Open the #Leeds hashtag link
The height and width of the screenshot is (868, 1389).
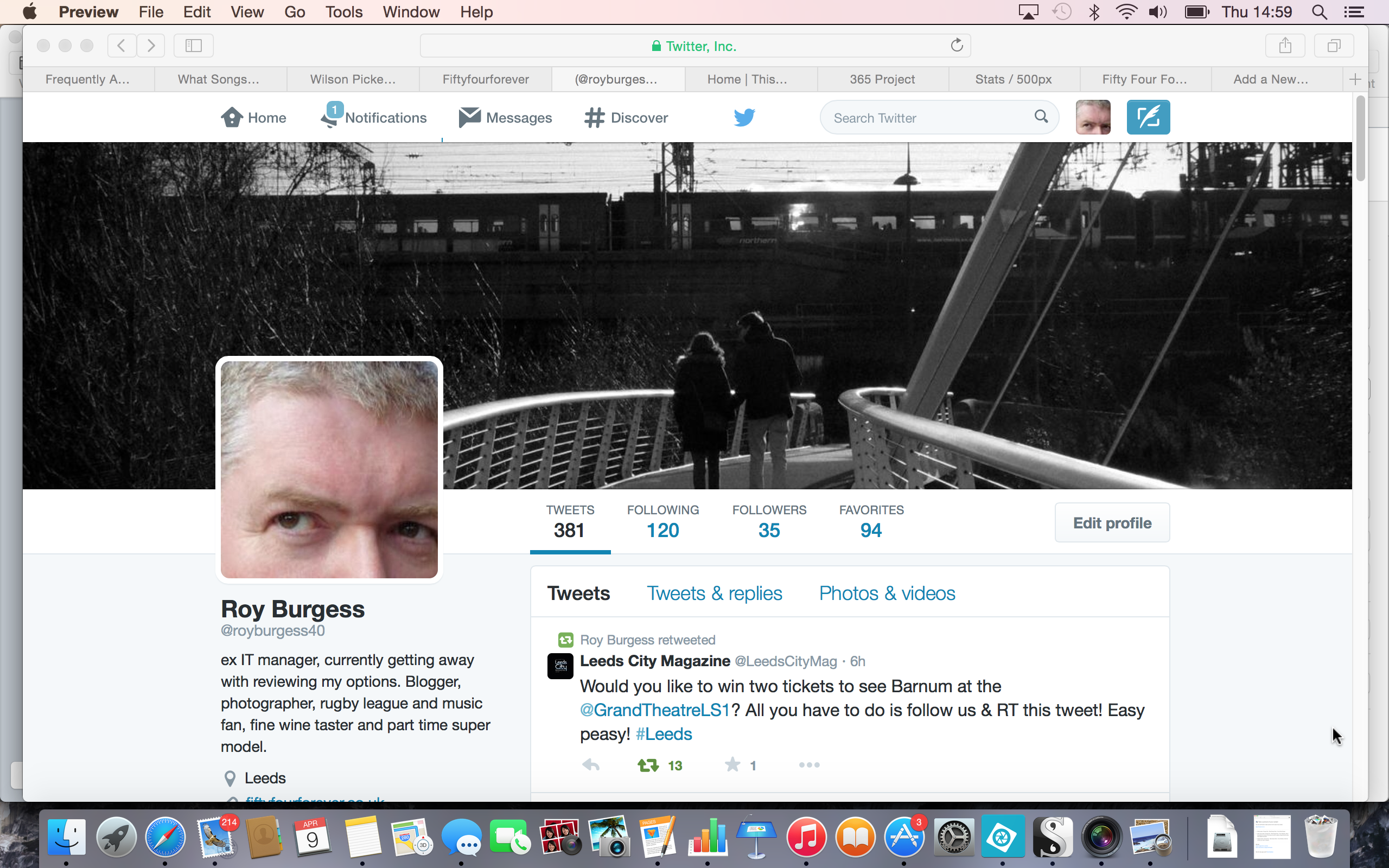click(x=664, y=734)
